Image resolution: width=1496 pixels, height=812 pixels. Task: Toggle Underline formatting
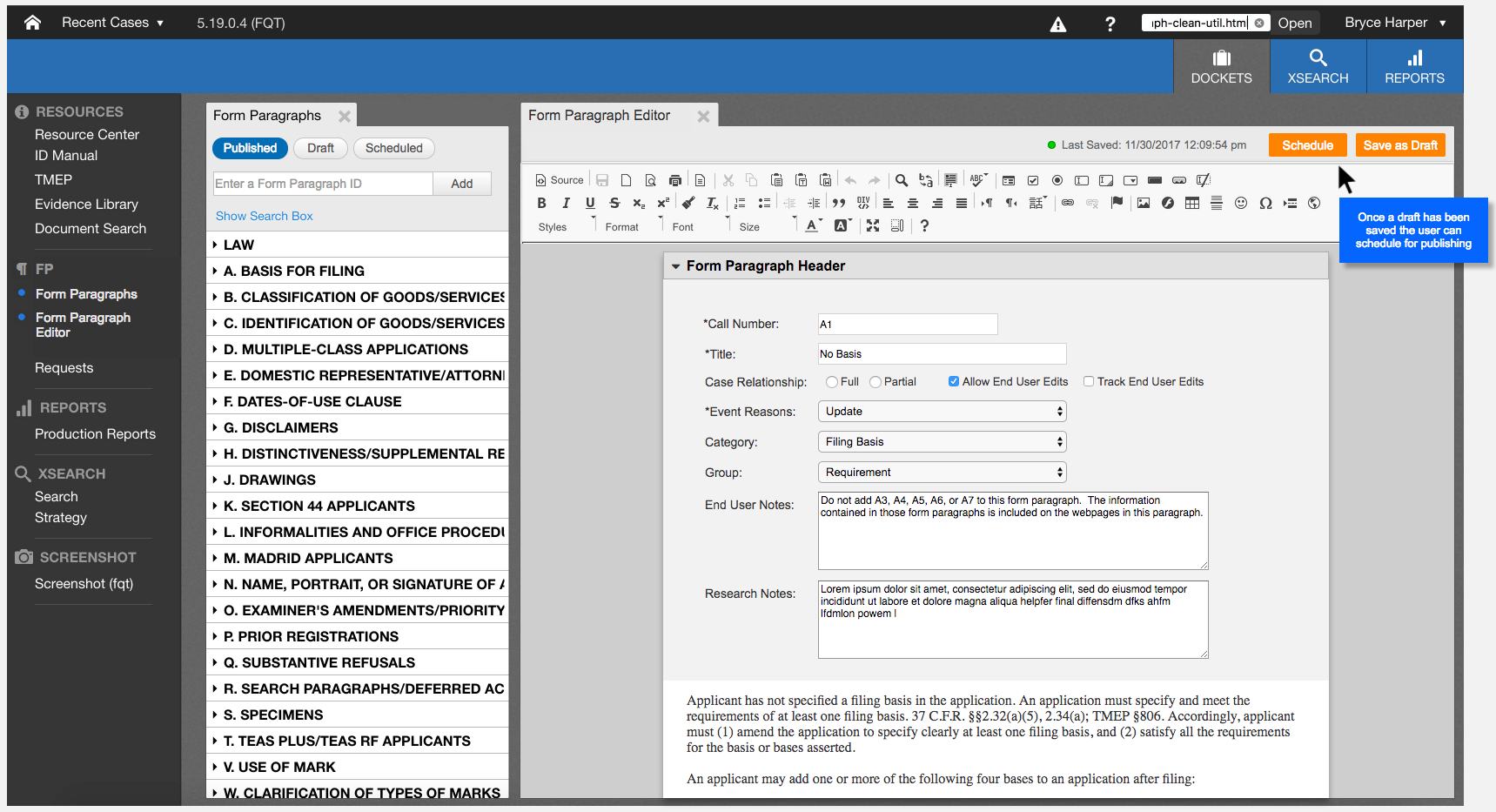[590, 203]
